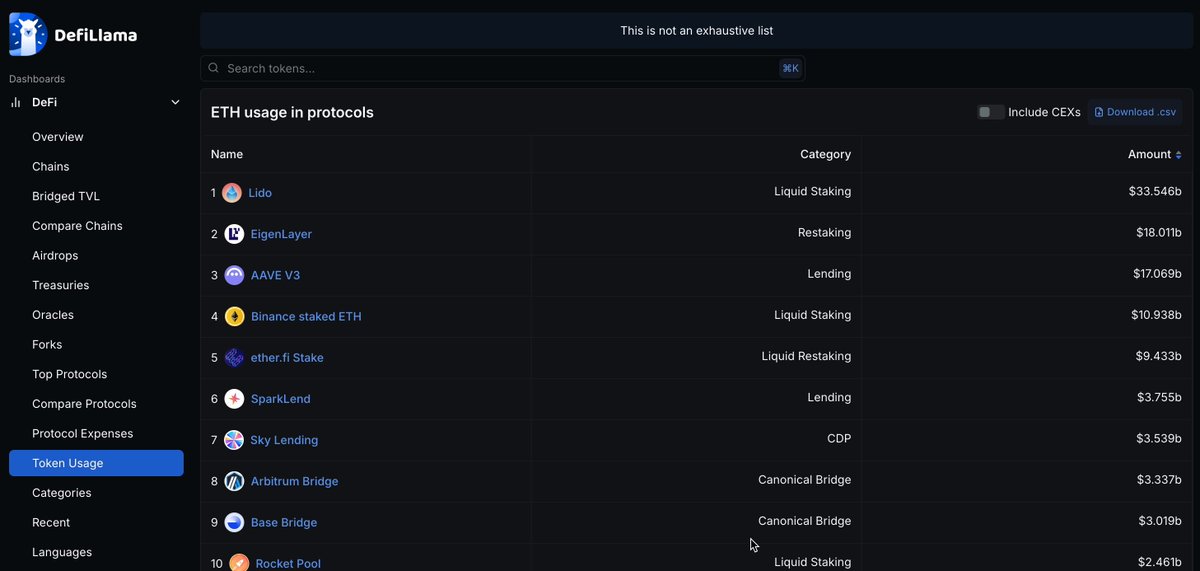Viewport: 1200px width, 571px height.
Task: Click the ether.fi Stake icon
Action: coord(234,357)
